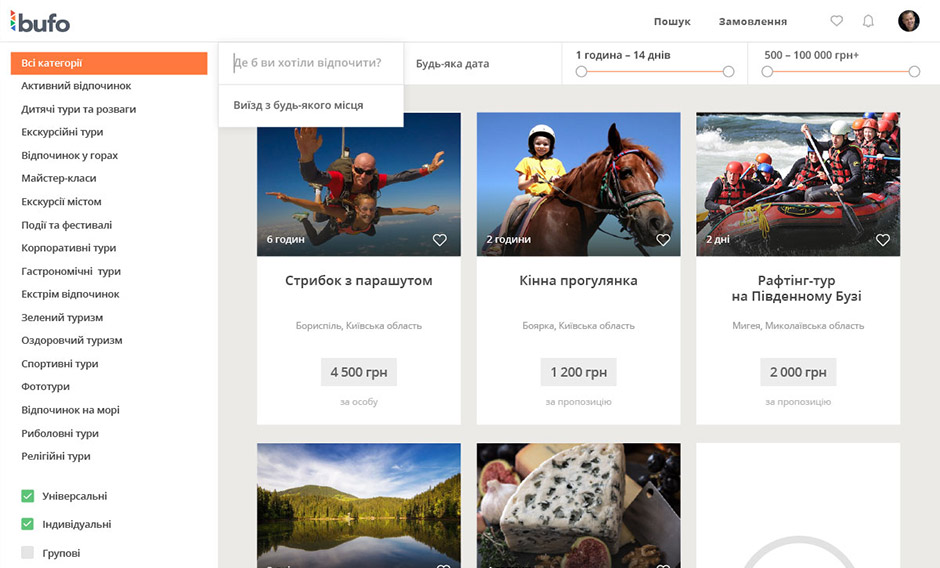The width and height of the screenshot is (940, 568).
Task: Click the bufo logo
Action: (x=41, y=21)
